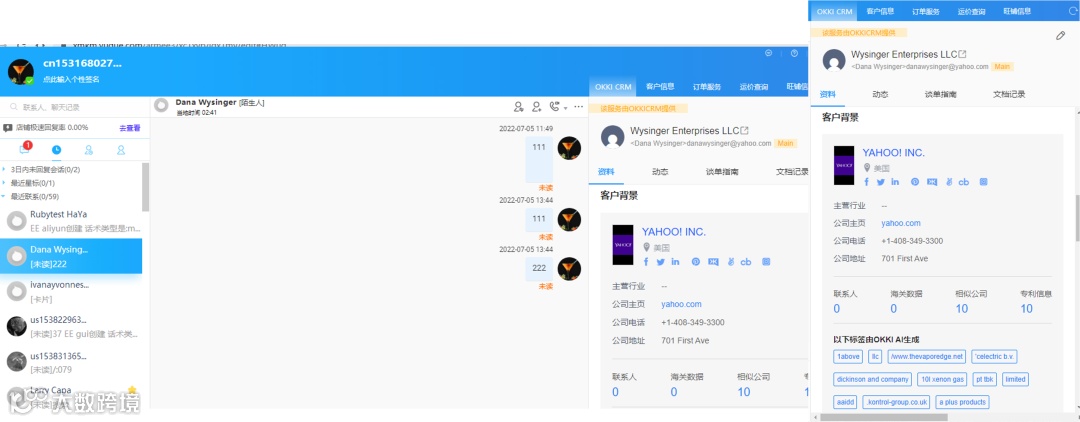Switch to 运价查询 tab in right panel
This screenshot has width=1080, height=422.
pyautogui.click(x=971, y=11)
